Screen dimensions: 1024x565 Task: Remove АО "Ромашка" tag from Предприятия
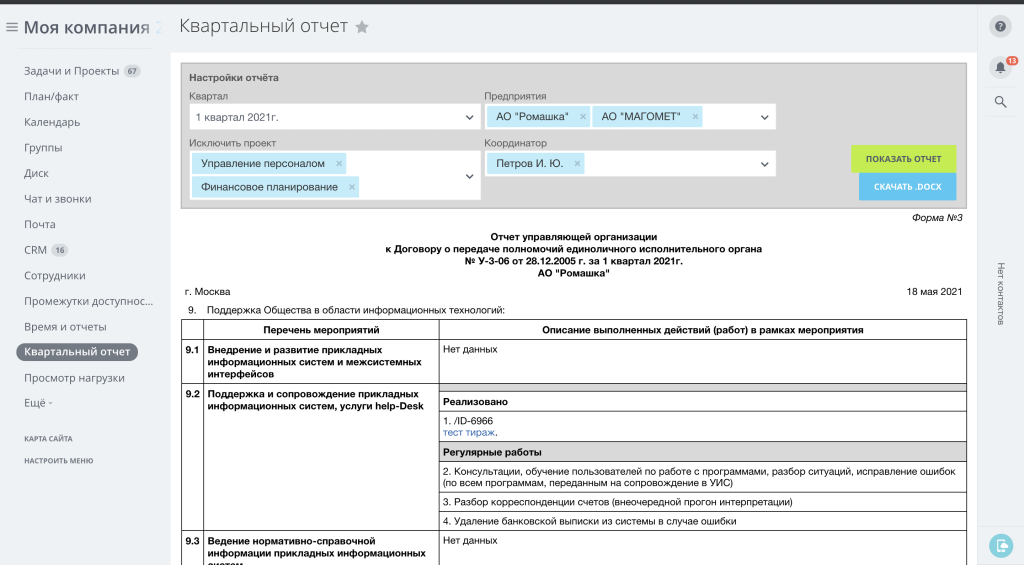click(583, 117)
